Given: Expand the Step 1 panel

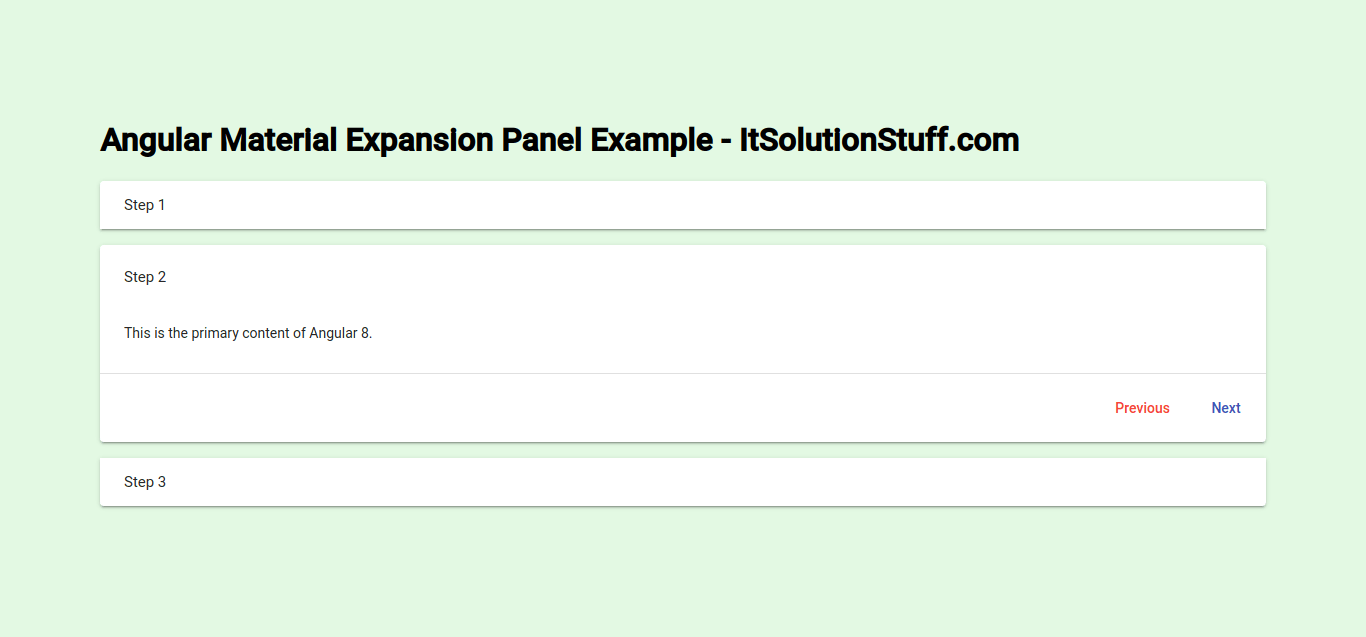Looking at the screenshot, I should tap(683, 205).
